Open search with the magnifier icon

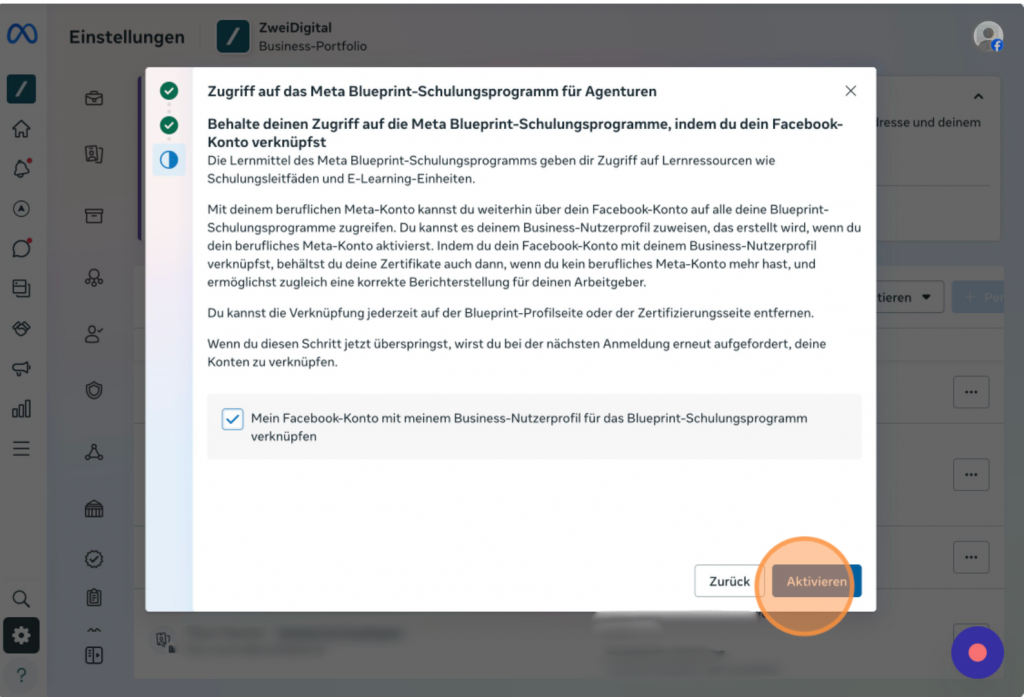pyautogui.click(x=22, y=598)
